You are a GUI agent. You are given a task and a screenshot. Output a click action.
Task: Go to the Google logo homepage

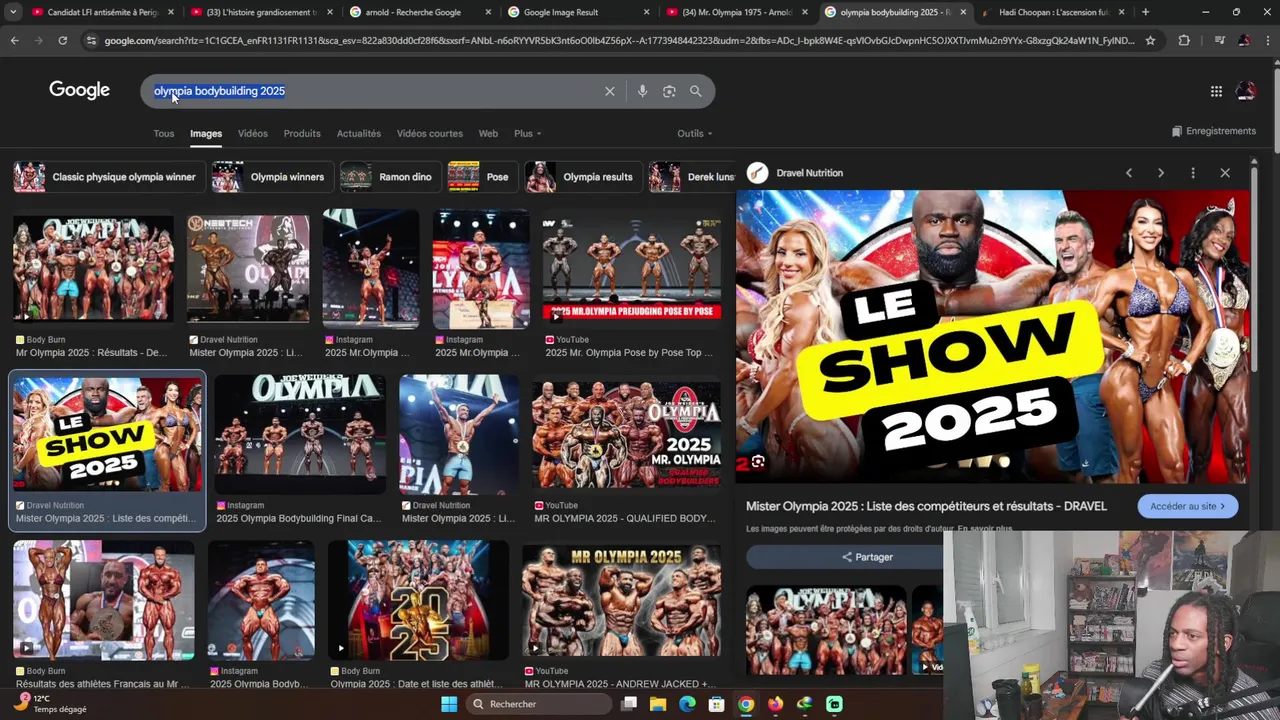(79, 90)
